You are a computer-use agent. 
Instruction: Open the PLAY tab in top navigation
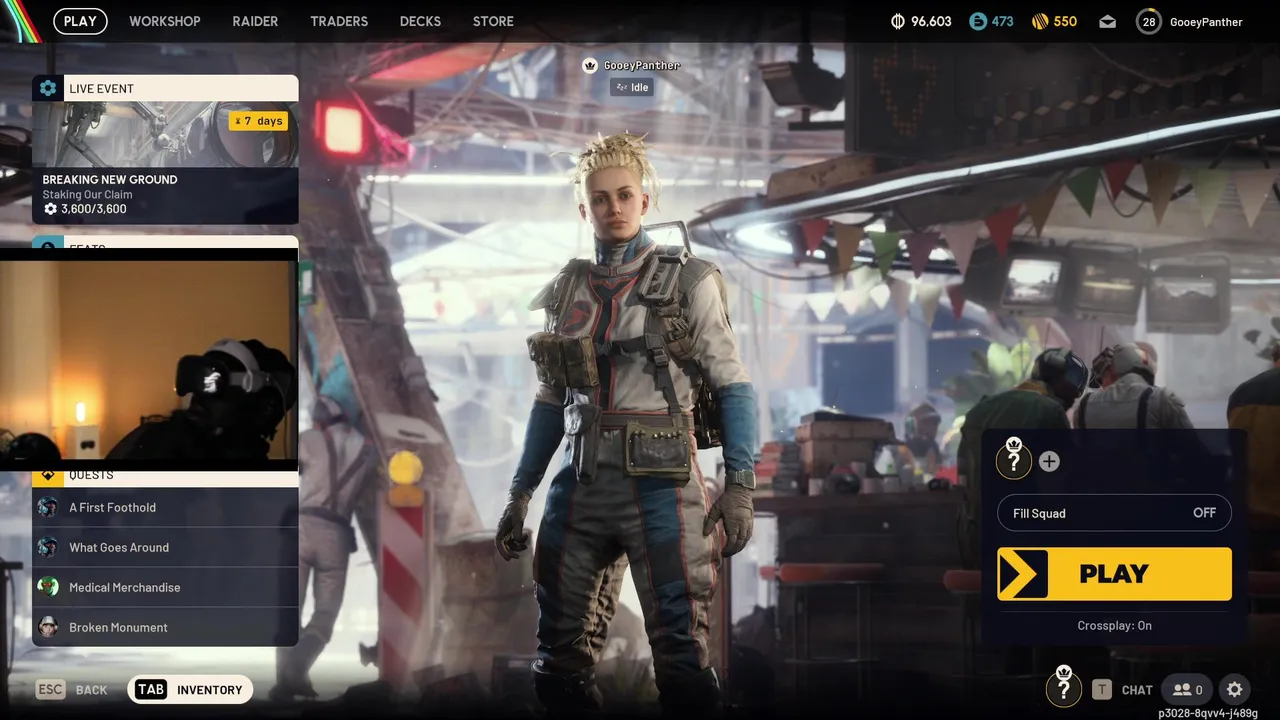click(80, 21)
